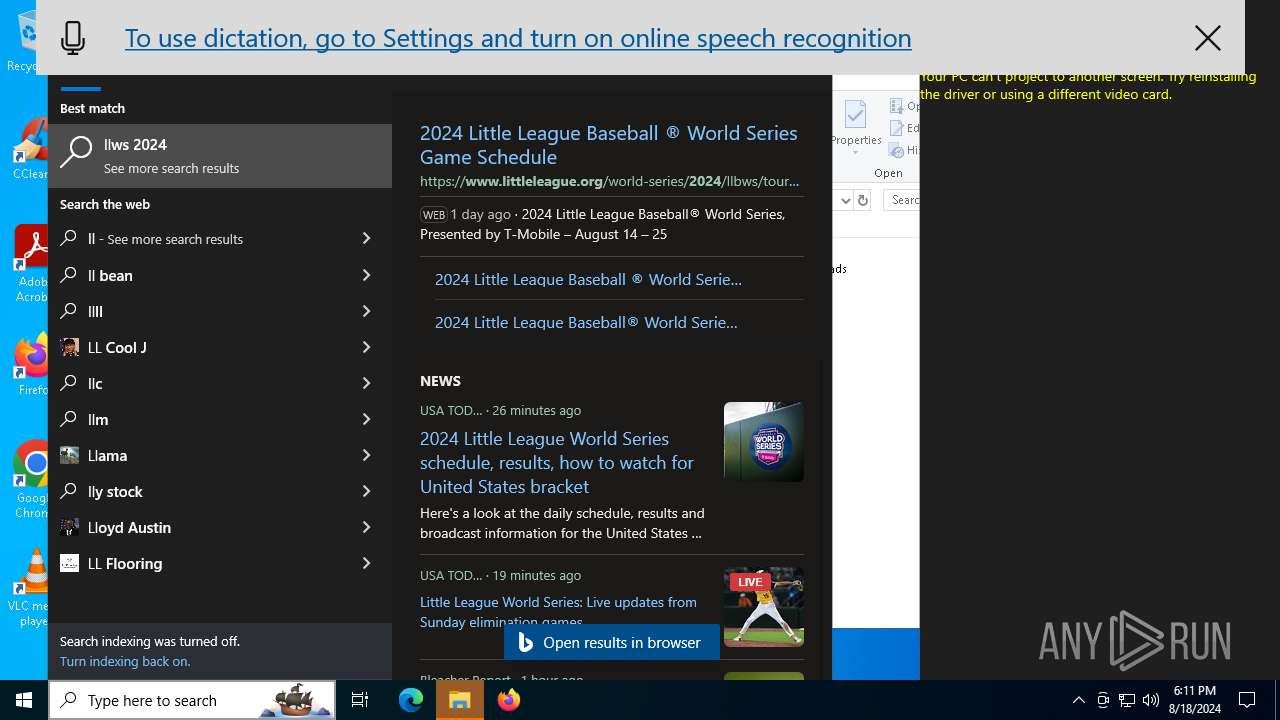Open the first '2024 Little League Baseball ® World Serie...' sublink

click(x=588, y=279)
